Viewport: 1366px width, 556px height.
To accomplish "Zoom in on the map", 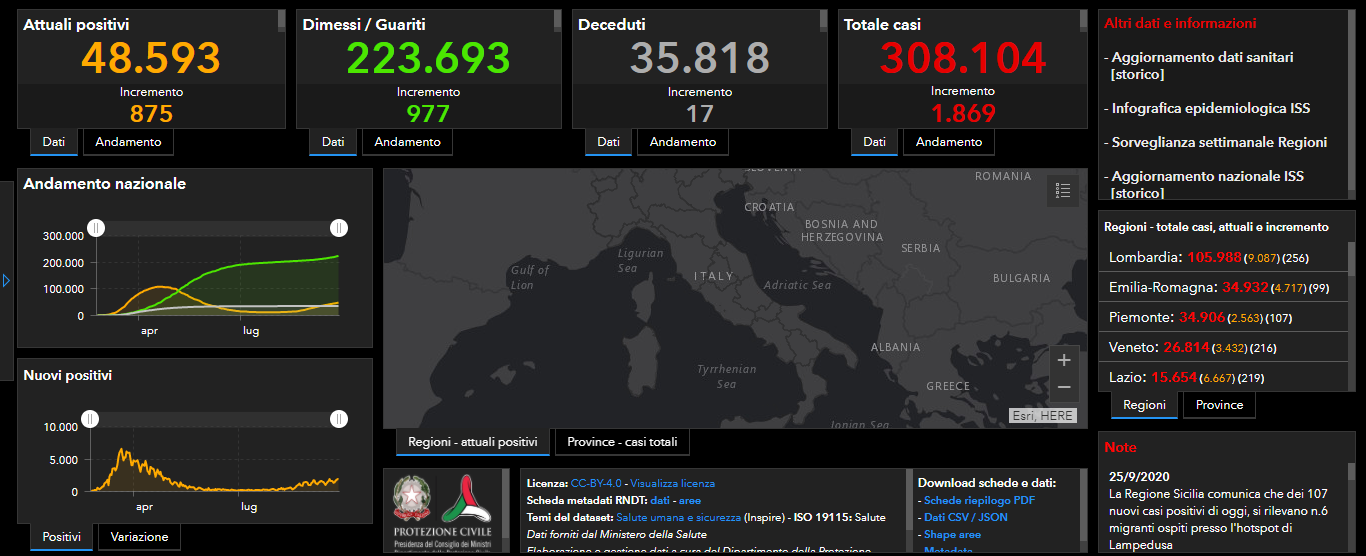I will (x=1063, y=360).
